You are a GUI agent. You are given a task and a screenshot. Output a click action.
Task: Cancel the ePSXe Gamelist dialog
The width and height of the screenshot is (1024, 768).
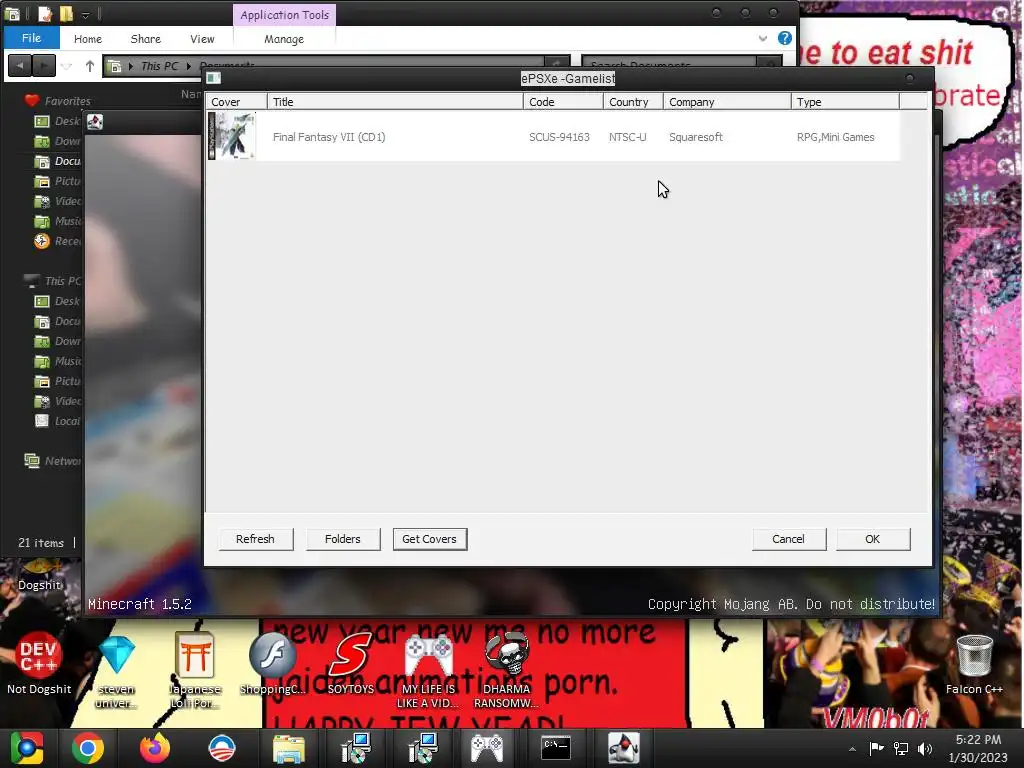coord(789,539)
